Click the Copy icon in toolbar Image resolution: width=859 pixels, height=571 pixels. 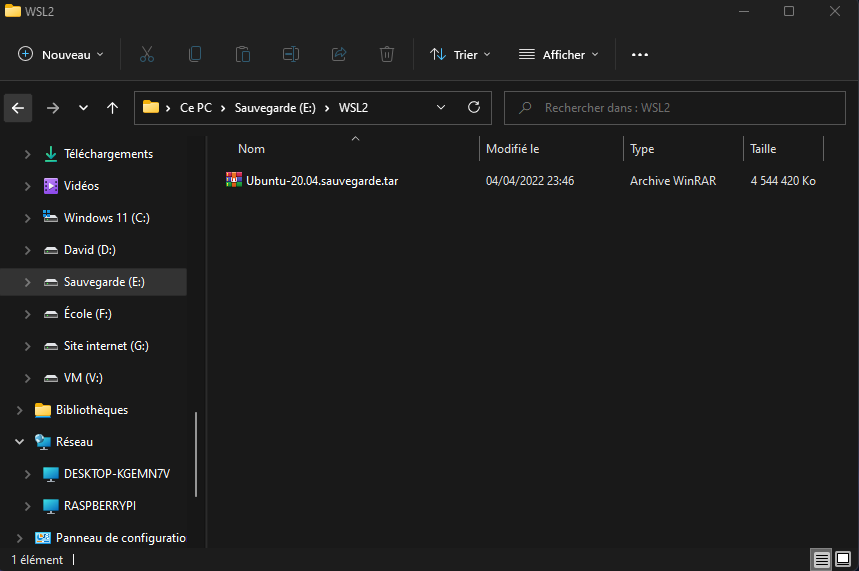pyautogui.click(x=194, y=54)
